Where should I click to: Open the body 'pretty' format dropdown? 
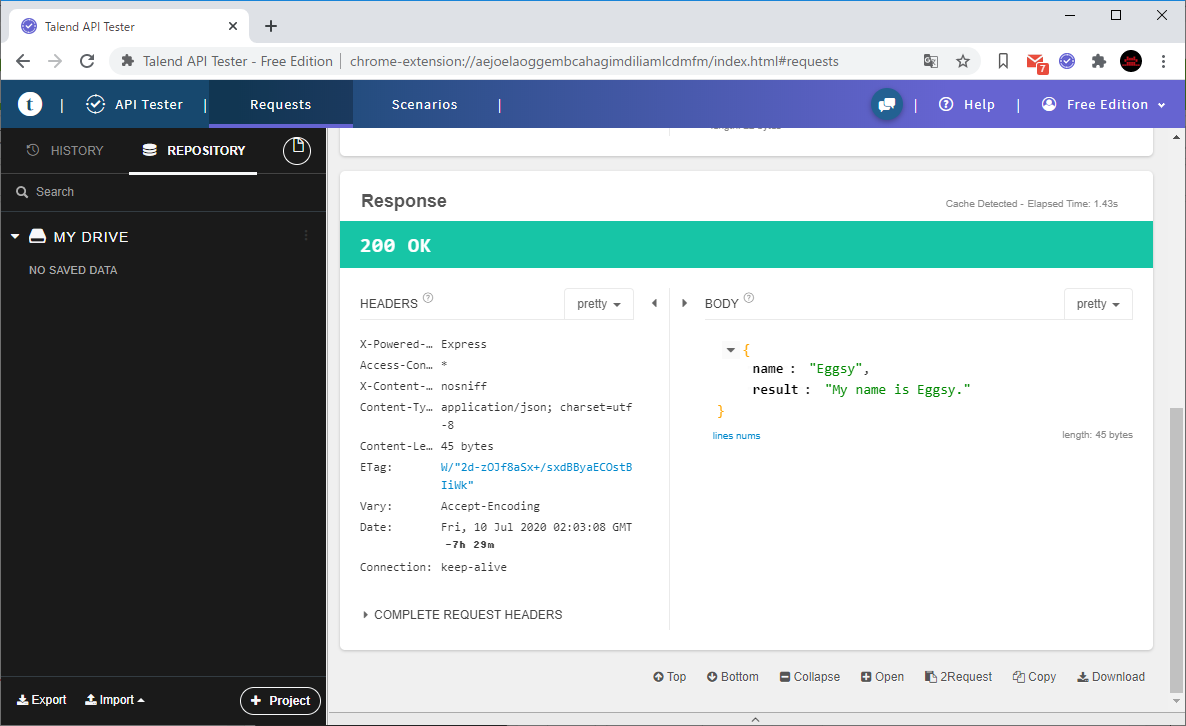(x=1098, y=304)
